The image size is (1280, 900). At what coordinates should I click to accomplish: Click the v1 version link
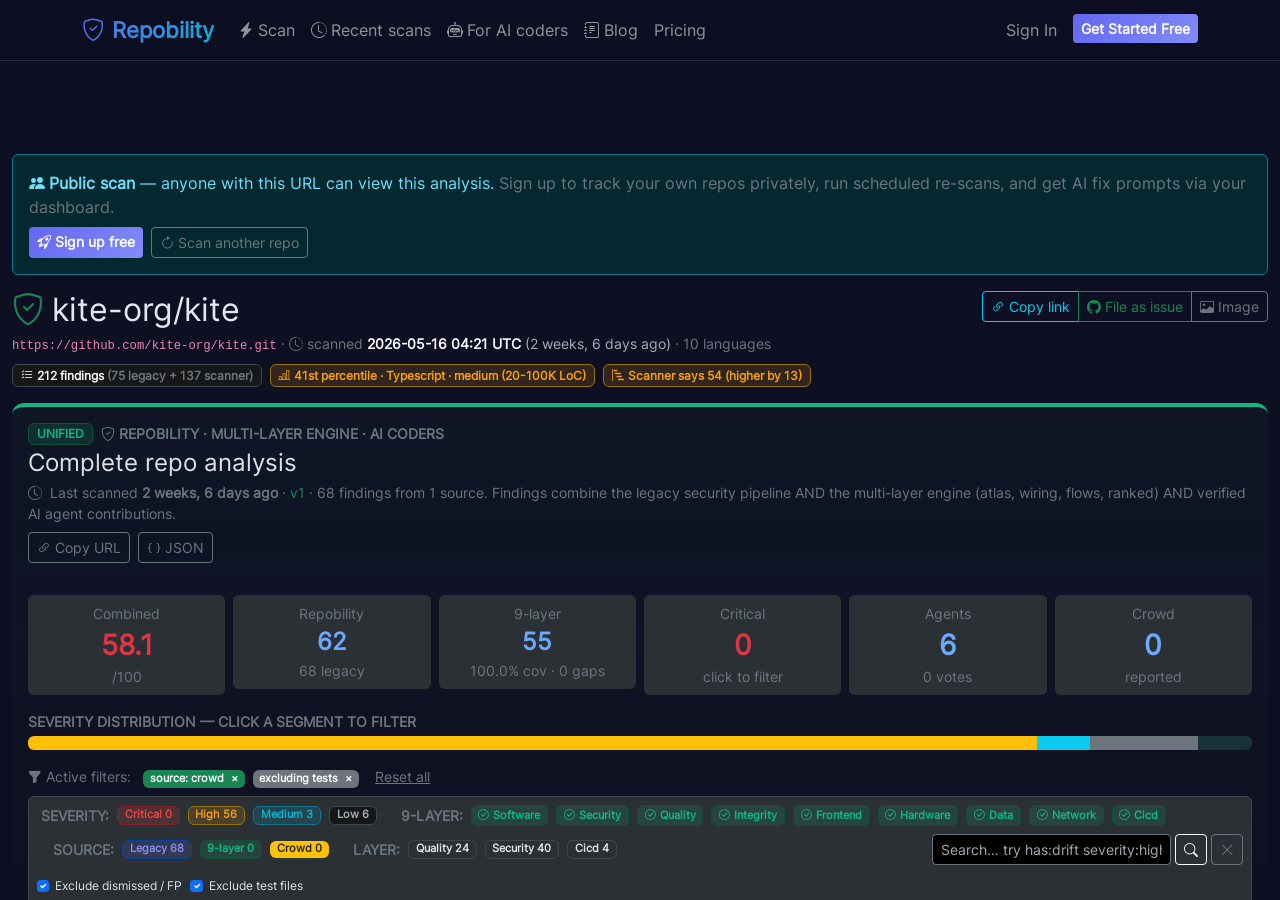click(x=297, y=493)
